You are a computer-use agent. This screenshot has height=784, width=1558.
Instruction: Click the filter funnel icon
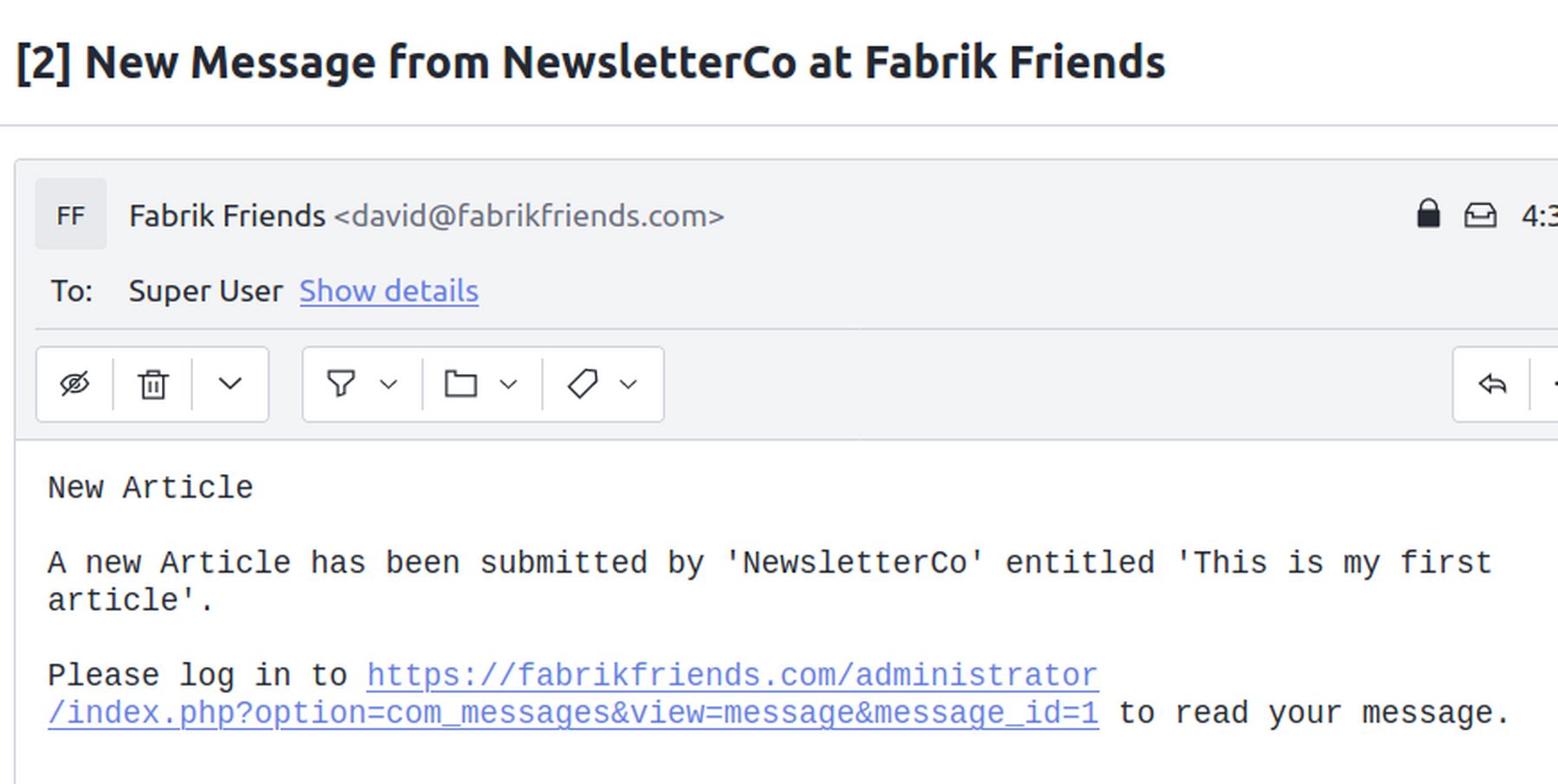pyautogui.click(x=341, y=383)
